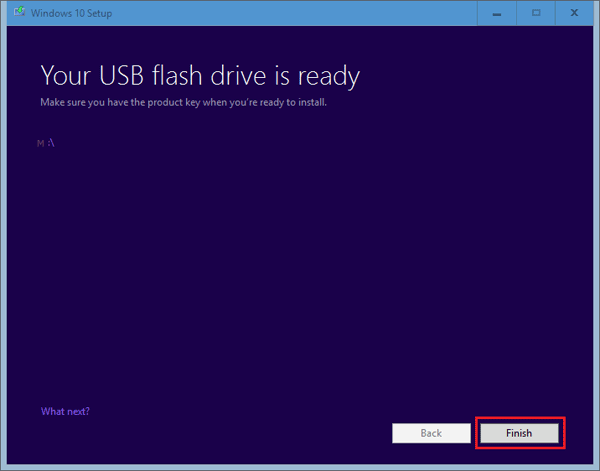Screen dimensions: 600x471
Task: Open the 'What next?' link
Action: [65, 411]
